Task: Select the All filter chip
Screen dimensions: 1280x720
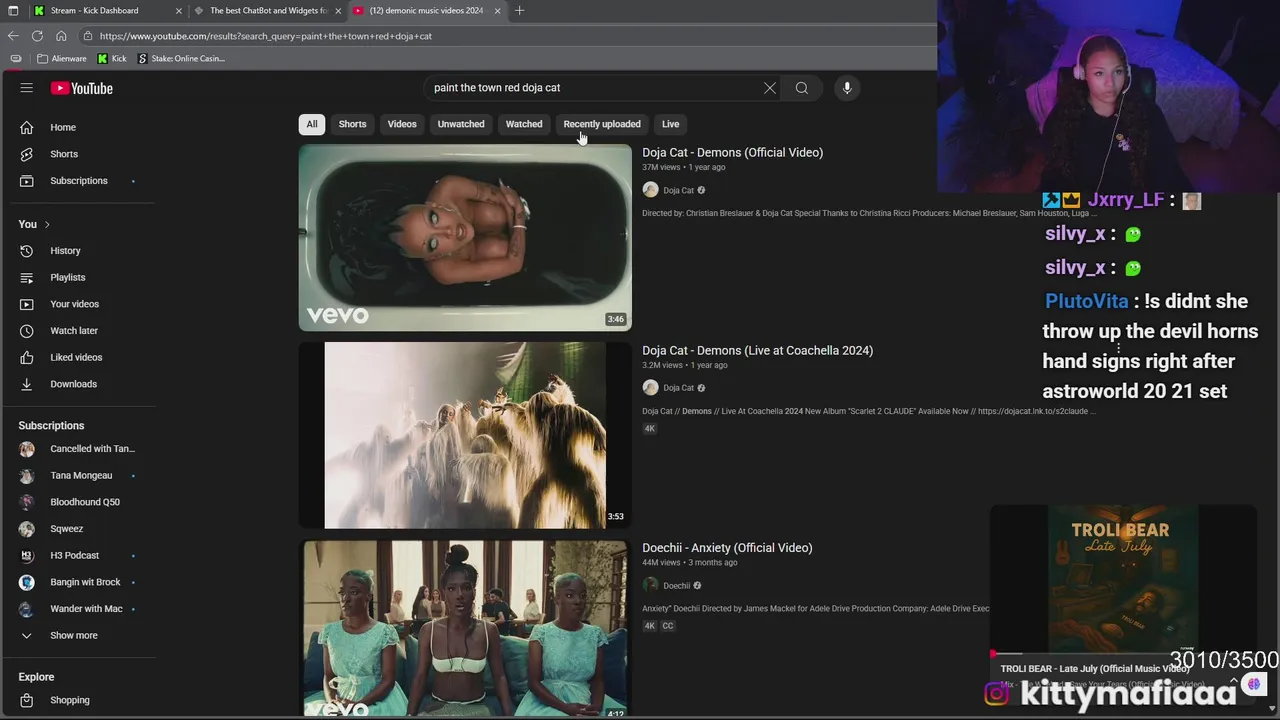Action: coord(312,124)
